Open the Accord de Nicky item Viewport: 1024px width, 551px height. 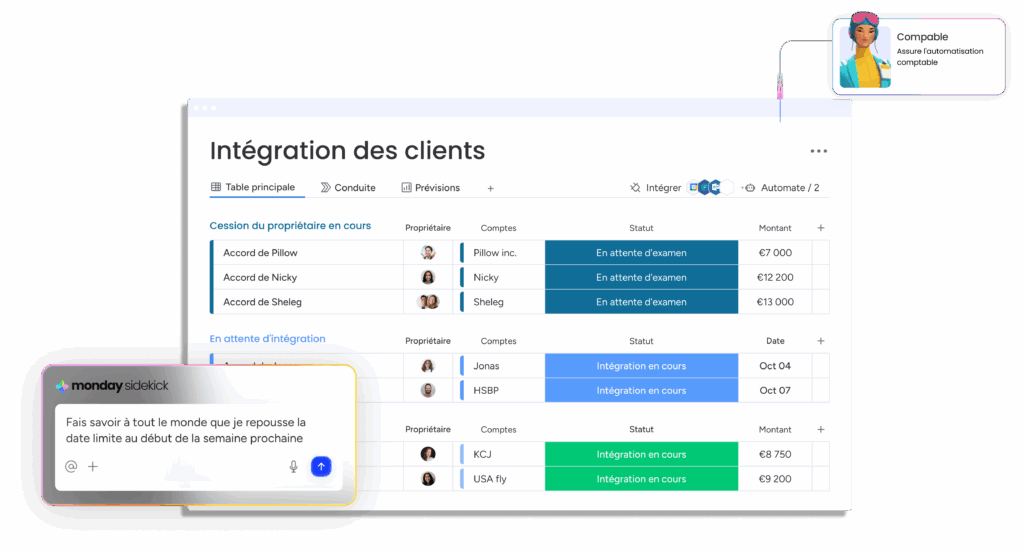pos(260,277)
